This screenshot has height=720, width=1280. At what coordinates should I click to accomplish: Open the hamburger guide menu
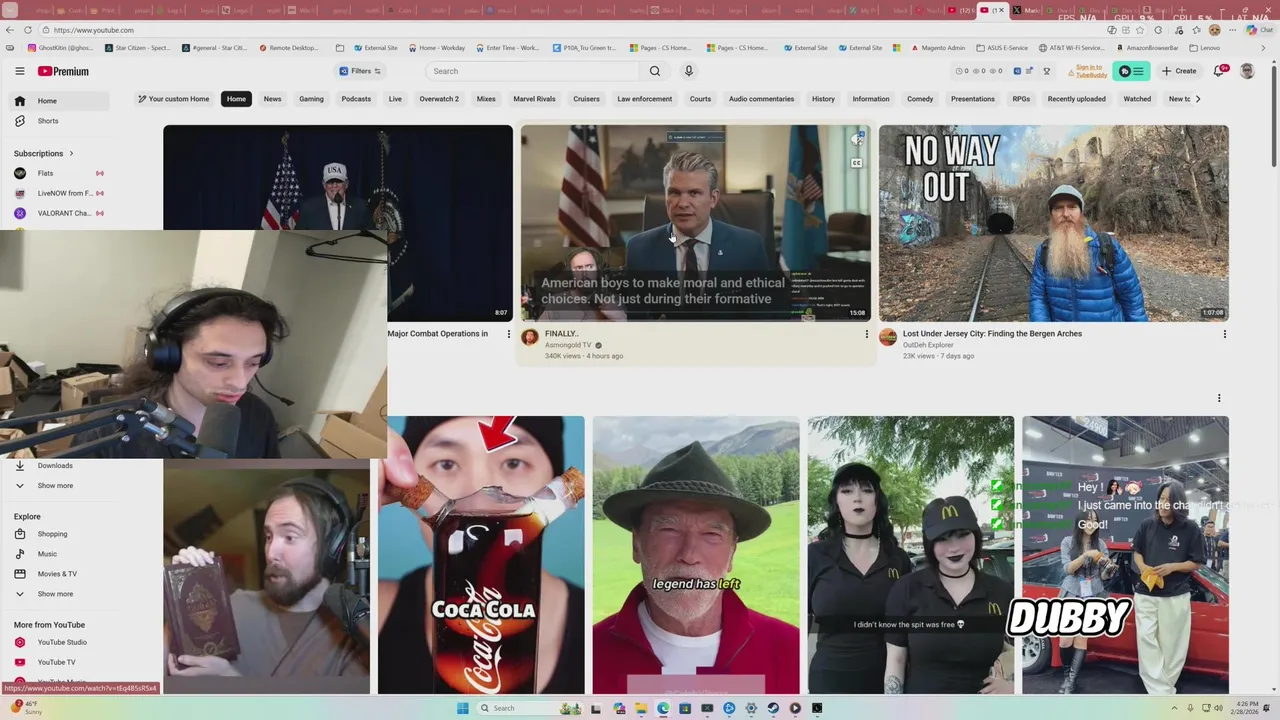point(19,71)
